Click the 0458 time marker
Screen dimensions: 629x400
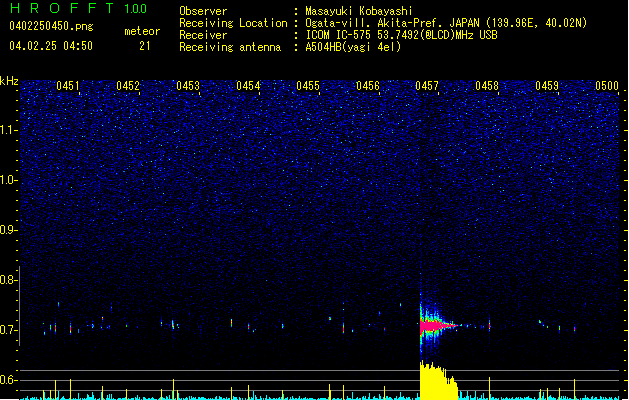(x=487, y=85)
